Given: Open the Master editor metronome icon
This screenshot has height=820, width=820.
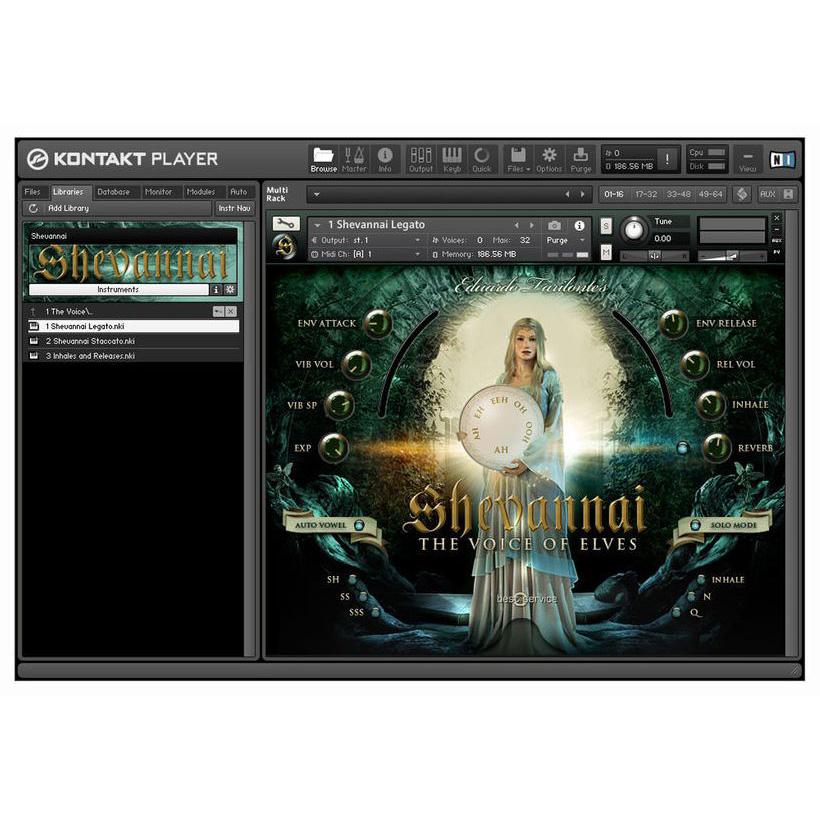Looking at the screenshot, I should [354, 159].
